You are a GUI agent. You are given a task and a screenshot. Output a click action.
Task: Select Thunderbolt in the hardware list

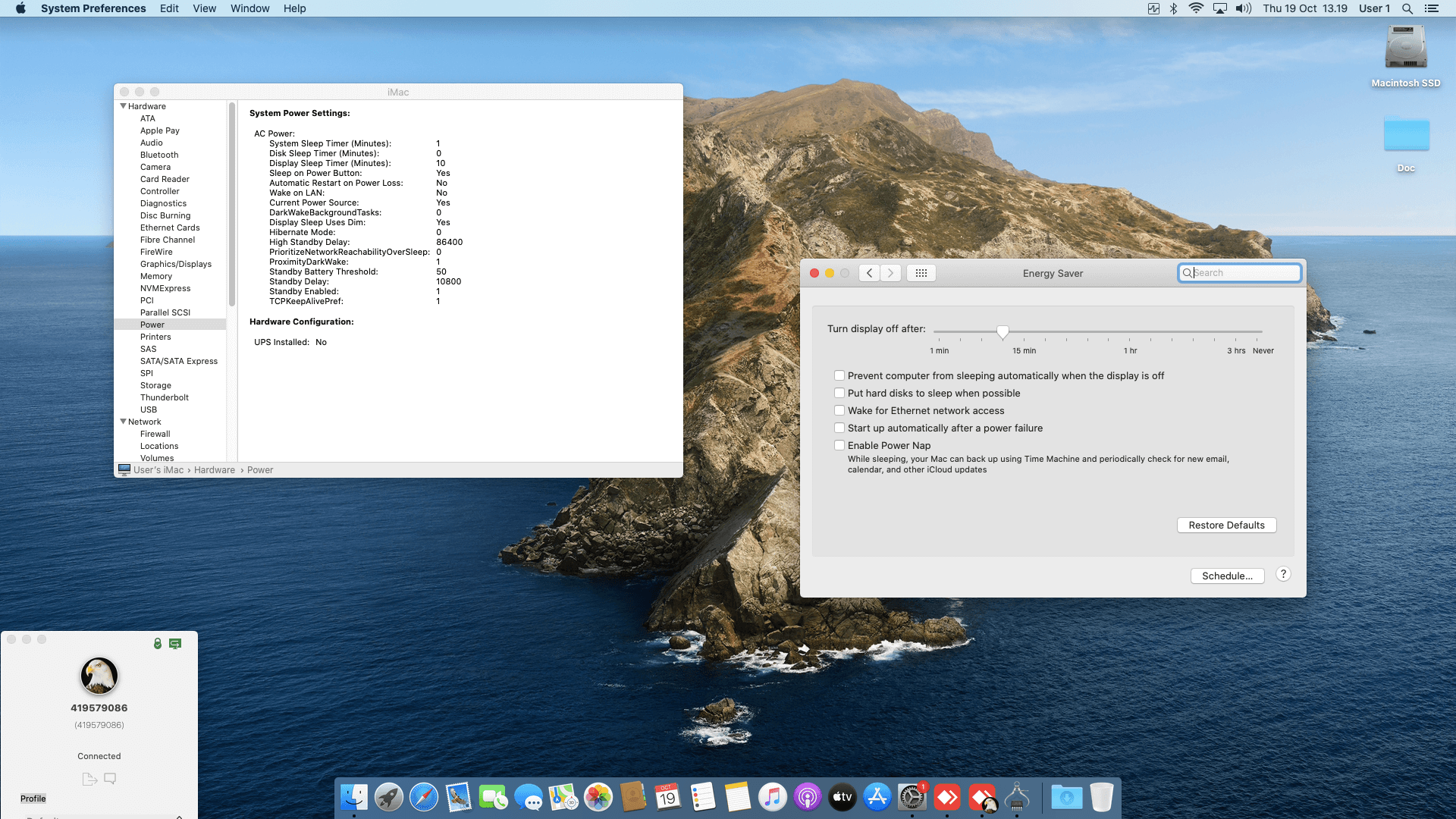click(165, 397)
